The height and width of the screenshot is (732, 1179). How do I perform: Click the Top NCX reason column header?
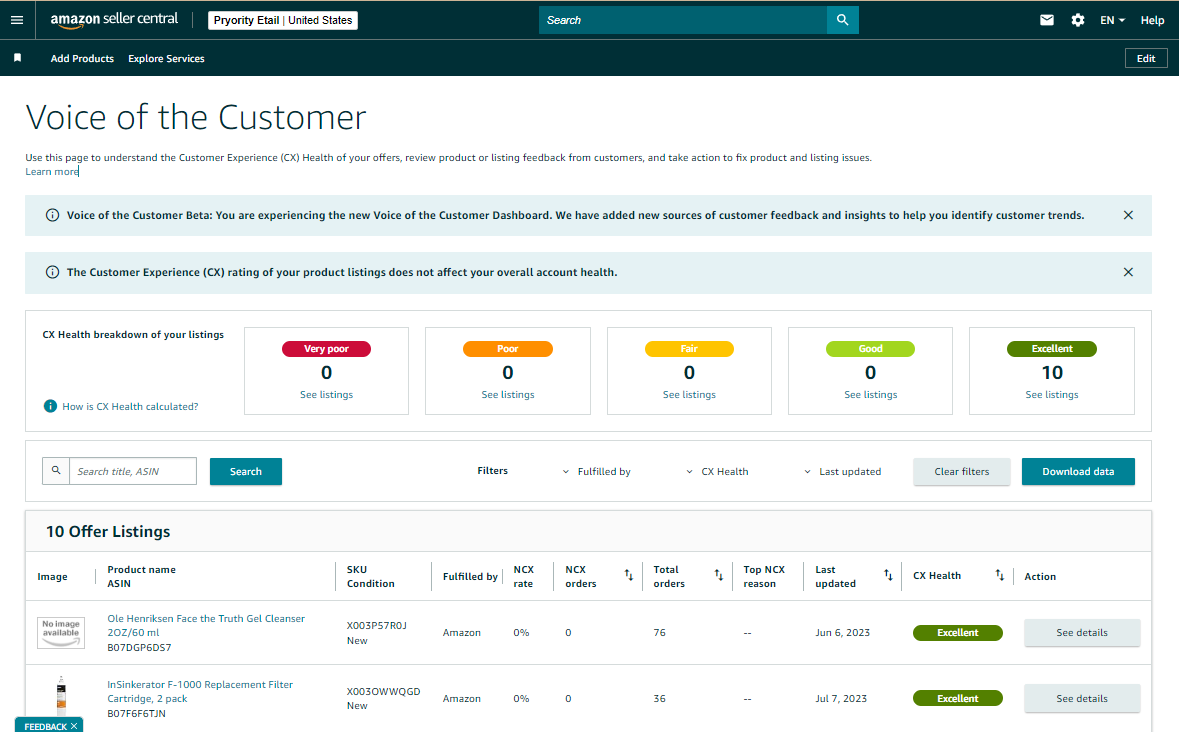(764, 576)
